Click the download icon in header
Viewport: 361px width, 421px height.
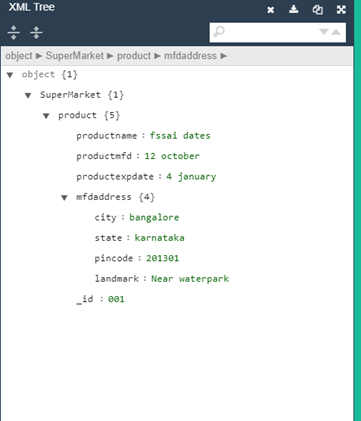pos(293,9)
